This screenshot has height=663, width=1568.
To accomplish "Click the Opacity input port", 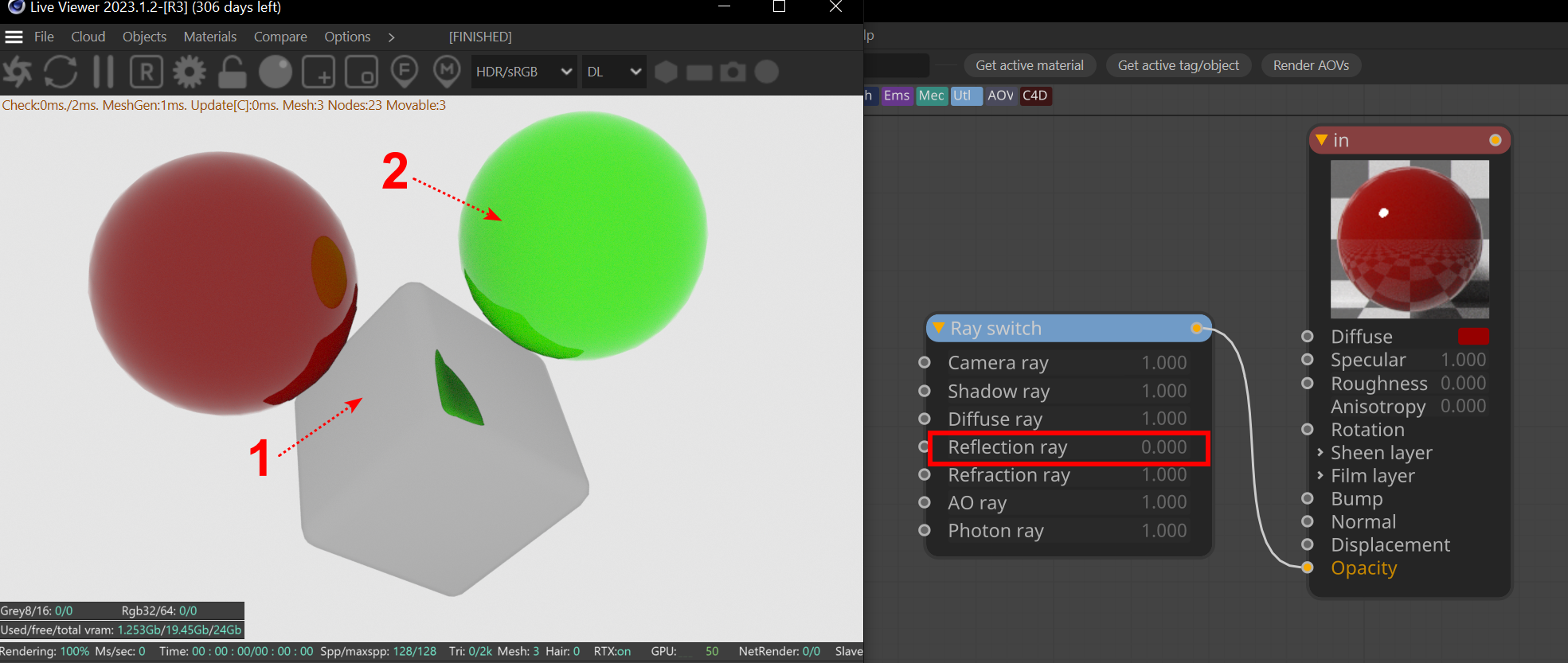I will point(1307,567).
